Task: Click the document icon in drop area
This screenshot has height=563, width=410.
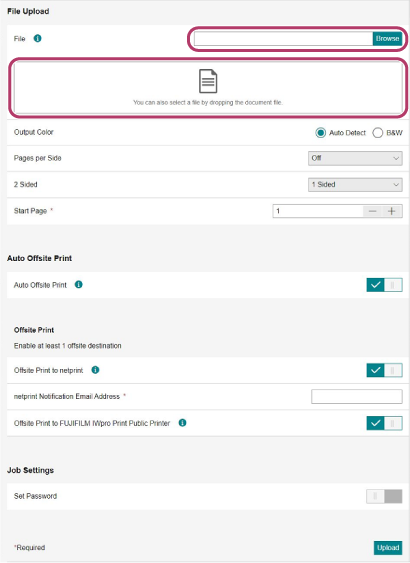Action: coord(208,81)
